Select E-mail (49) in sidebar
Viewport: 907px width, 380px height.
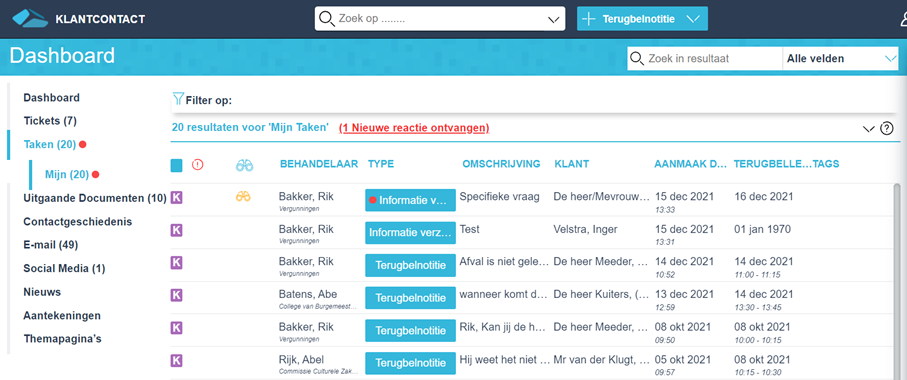click(x=50, y=245)
